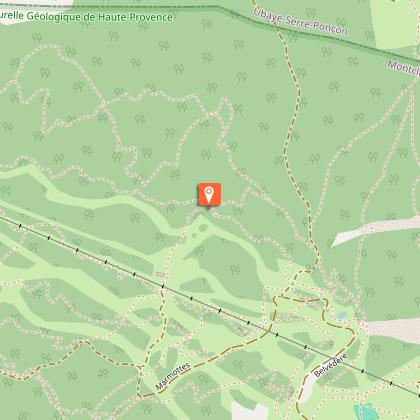
Task: Click the teal feature in bottom-right corner
Action: coord(367,411)
